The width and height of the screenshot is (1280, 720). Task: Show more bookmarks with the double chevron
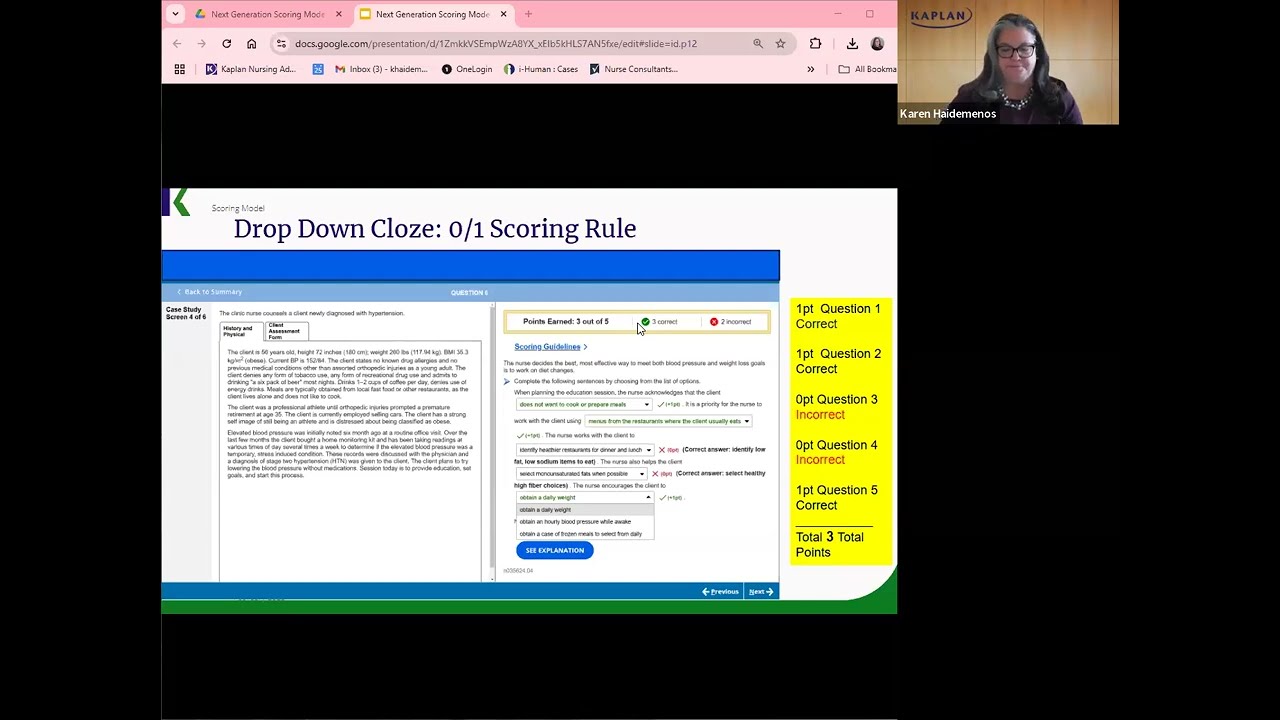click(x=810, y=69)
